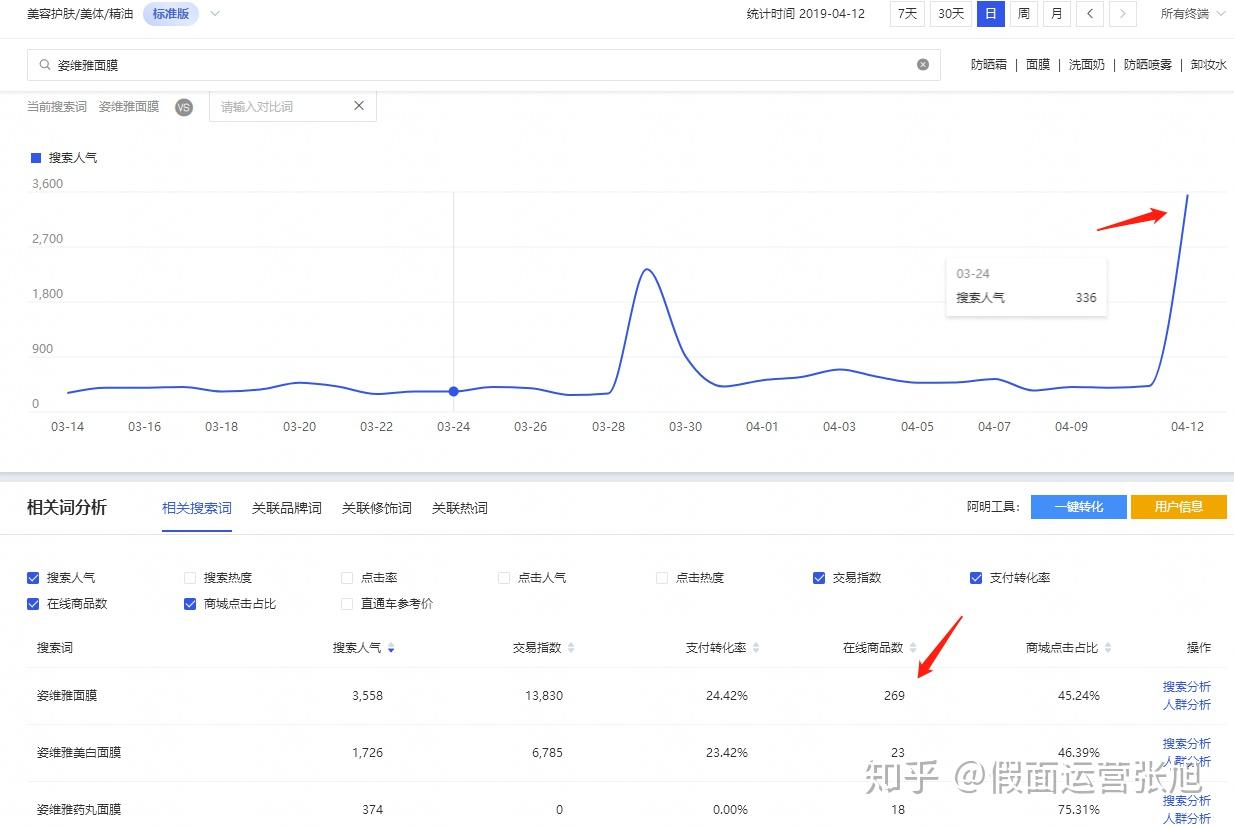The image size is (1234, 827).
Task: Switch to 相关搜索词 tab
Action: [x=197, y=508]
